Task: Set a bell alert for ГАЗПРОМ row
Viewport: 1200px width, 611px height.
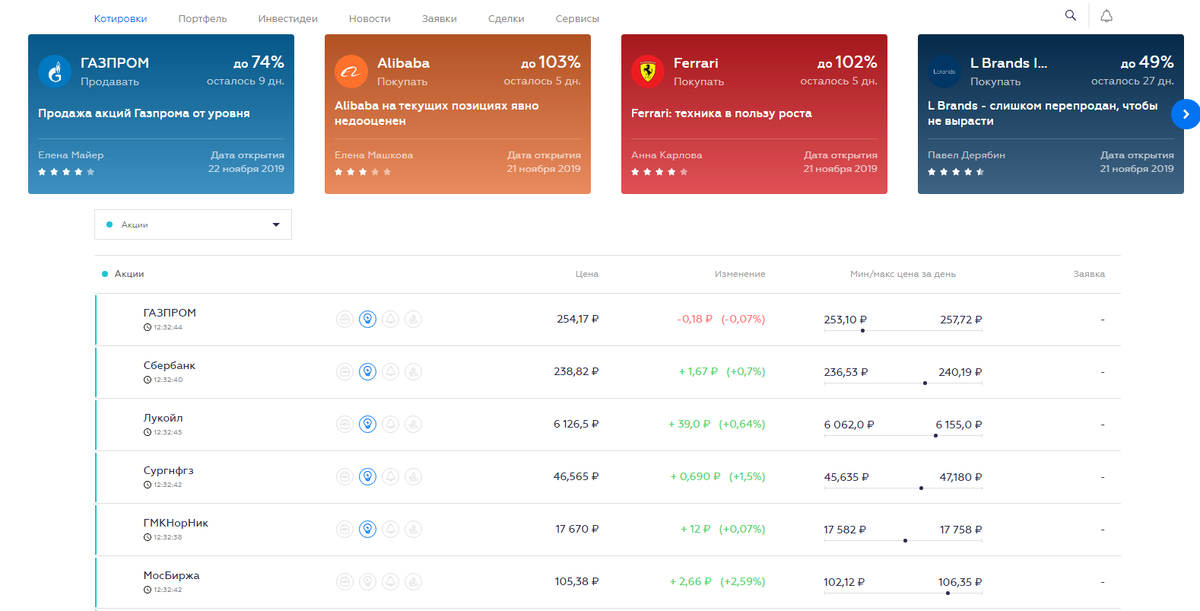Action: coord(390,319)
